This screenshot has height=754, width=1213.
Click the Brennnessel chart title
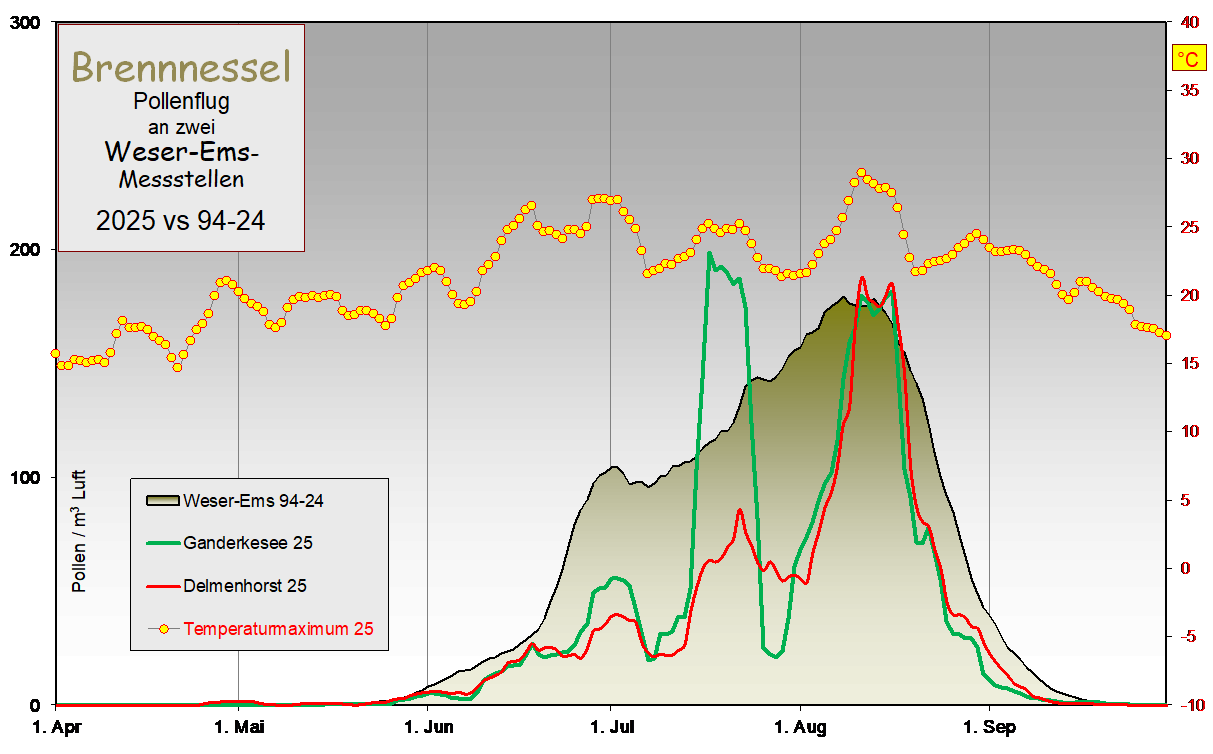(x=181, y=67)
